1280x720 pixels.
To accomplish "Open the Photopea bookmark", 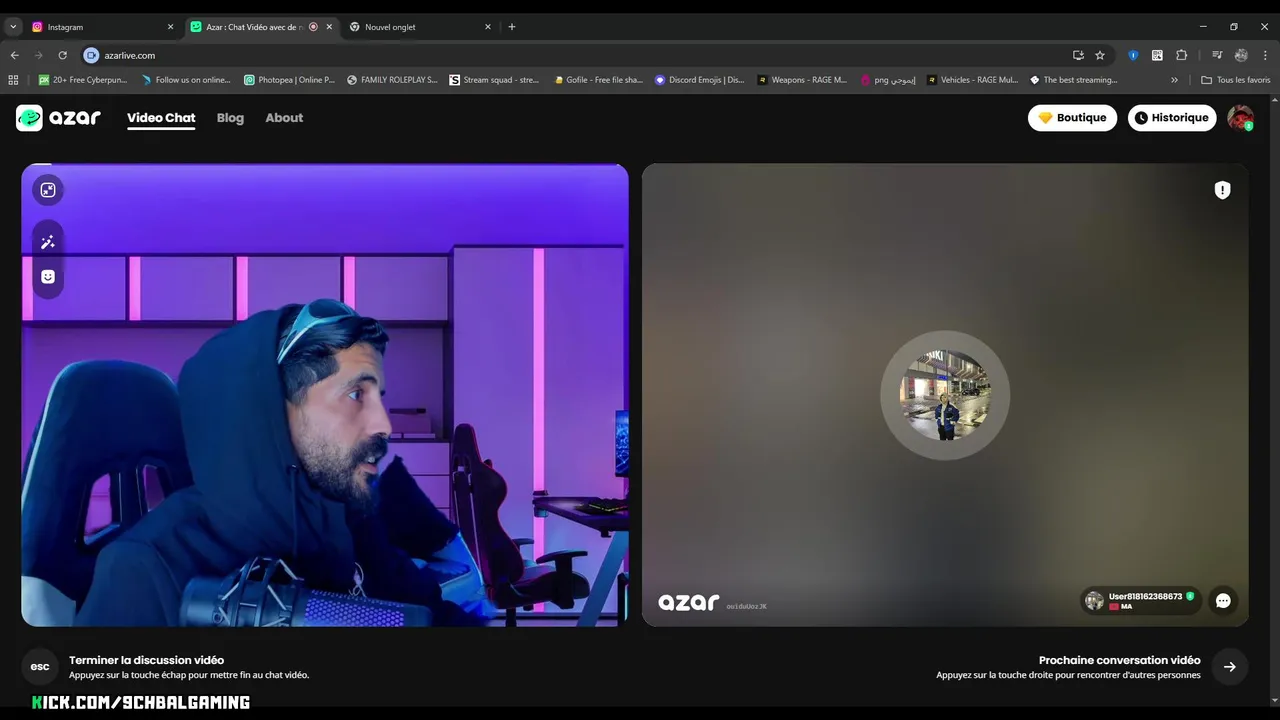I will tap(290, 80).
